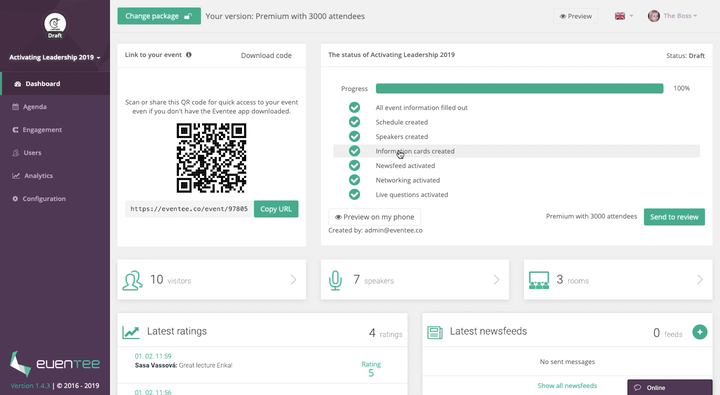Click checkmark next to Information cards created
This screenshot has width=720, height=395.
point(354,151)
